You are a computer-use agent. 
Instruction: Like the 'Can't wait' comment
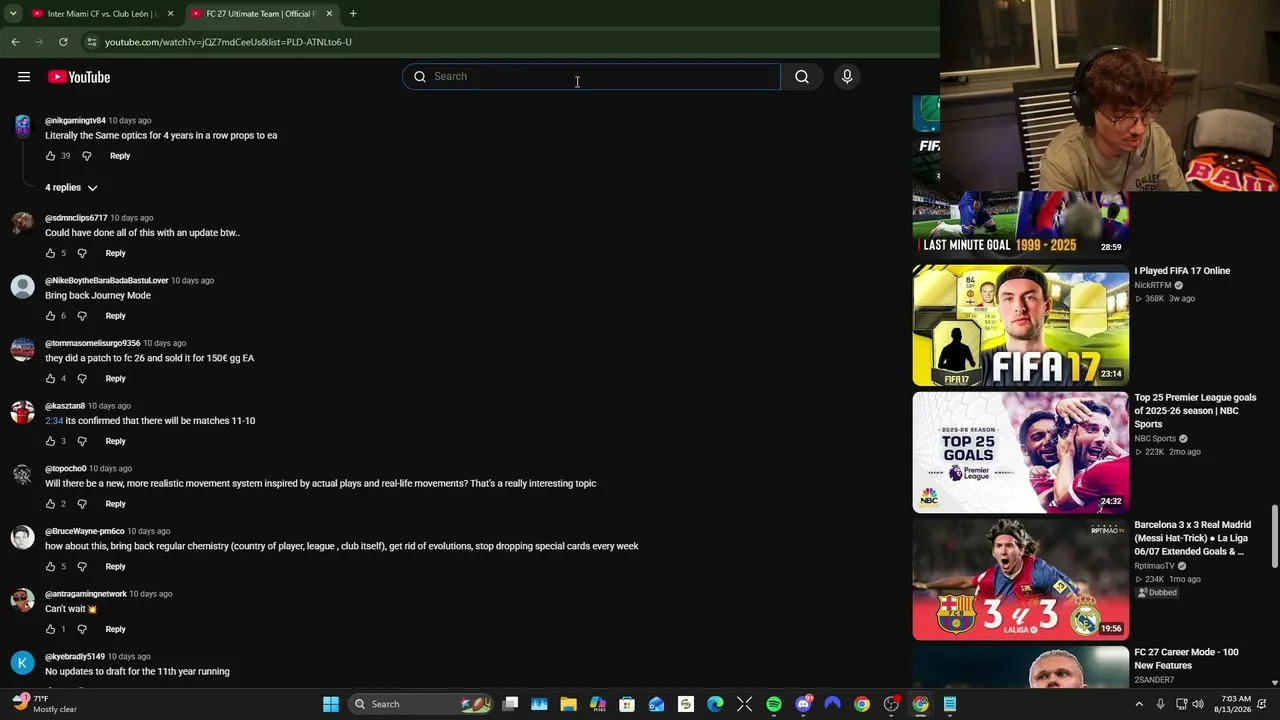50,629
